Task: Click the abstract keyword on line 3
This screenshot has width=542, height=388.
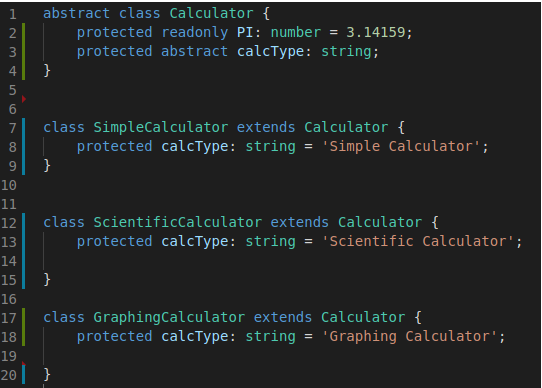Action: click(x=195, y=51)
